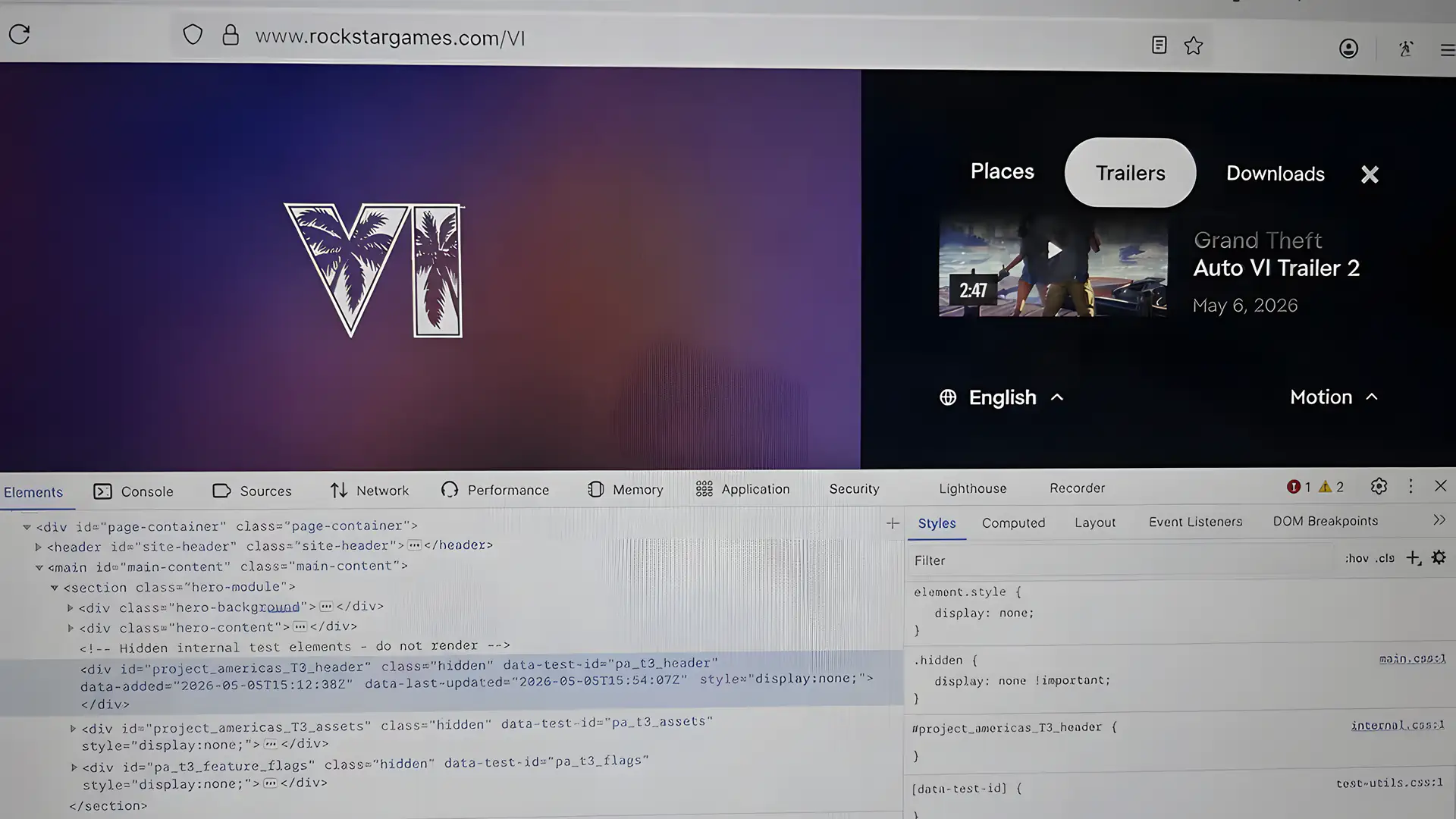Image resolution: width=1456 pixels, height=819 pixels.
Task: Click the extensions icon in browser toolbar
Action: [x=1406, y=49]
